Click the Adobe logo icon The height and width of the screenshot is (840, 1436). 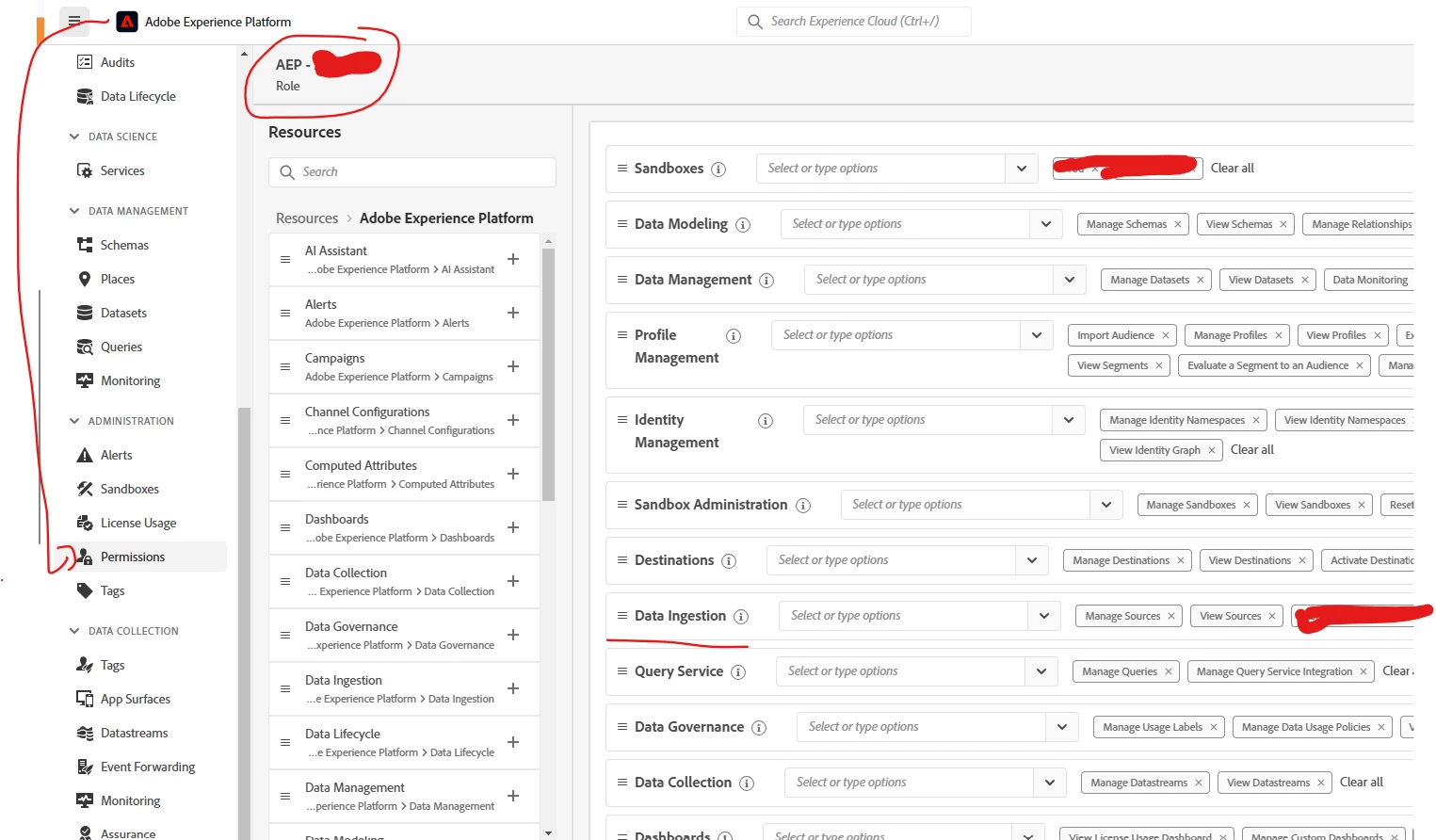click(127, 22)
